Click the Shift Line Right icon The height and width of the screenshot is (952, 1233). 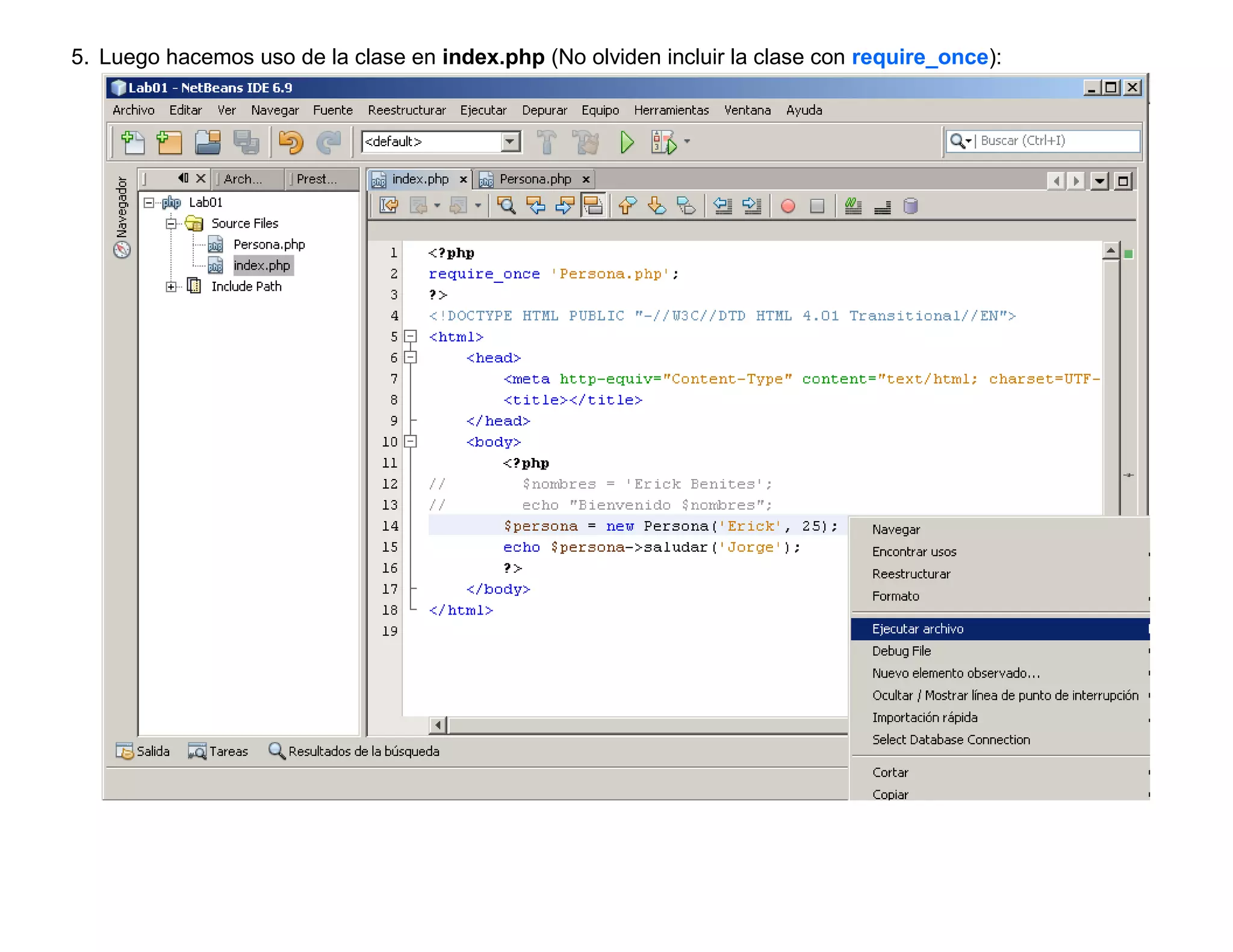pyautogui.click(x=752, y=206)
